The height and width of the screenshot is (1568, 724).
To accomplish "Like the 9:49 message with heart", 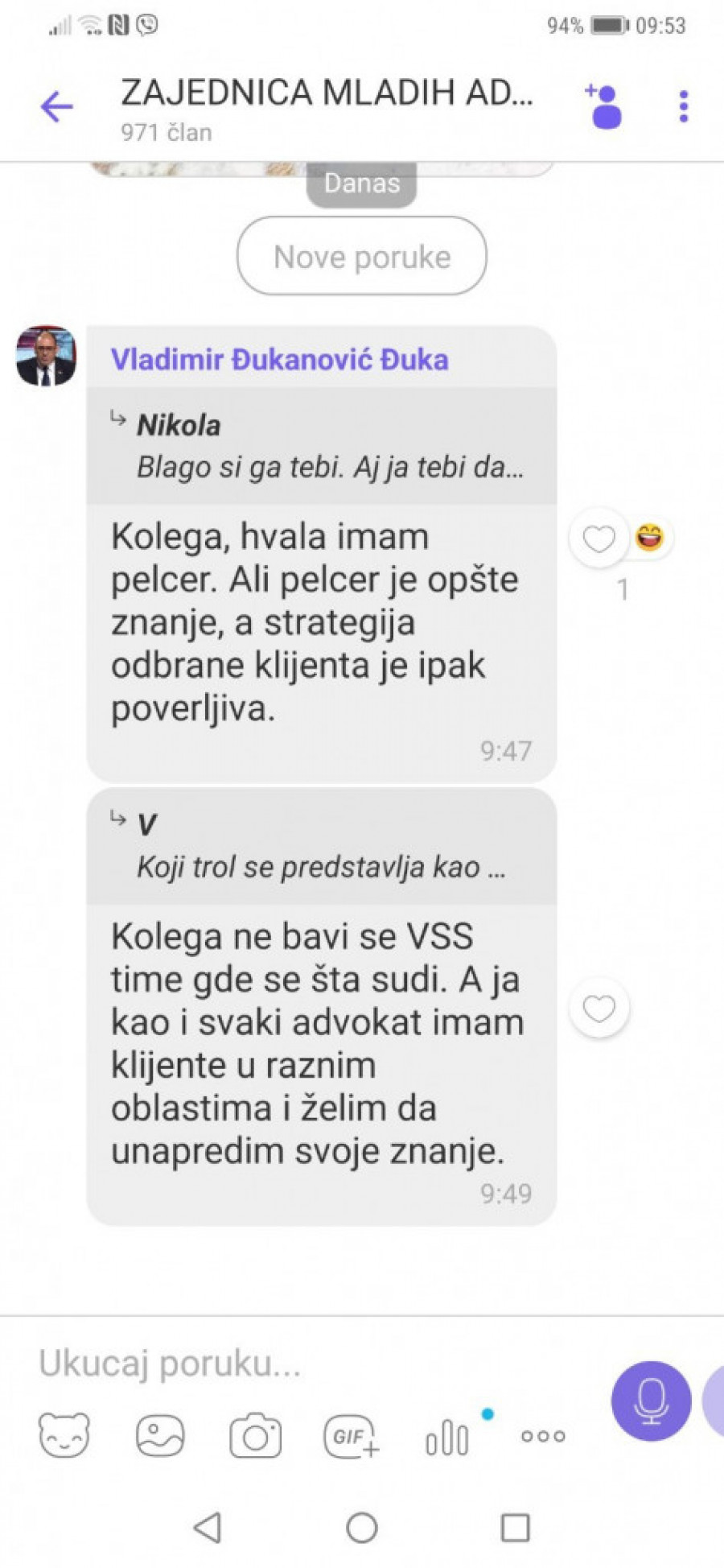I will [x=599, y=1008].
